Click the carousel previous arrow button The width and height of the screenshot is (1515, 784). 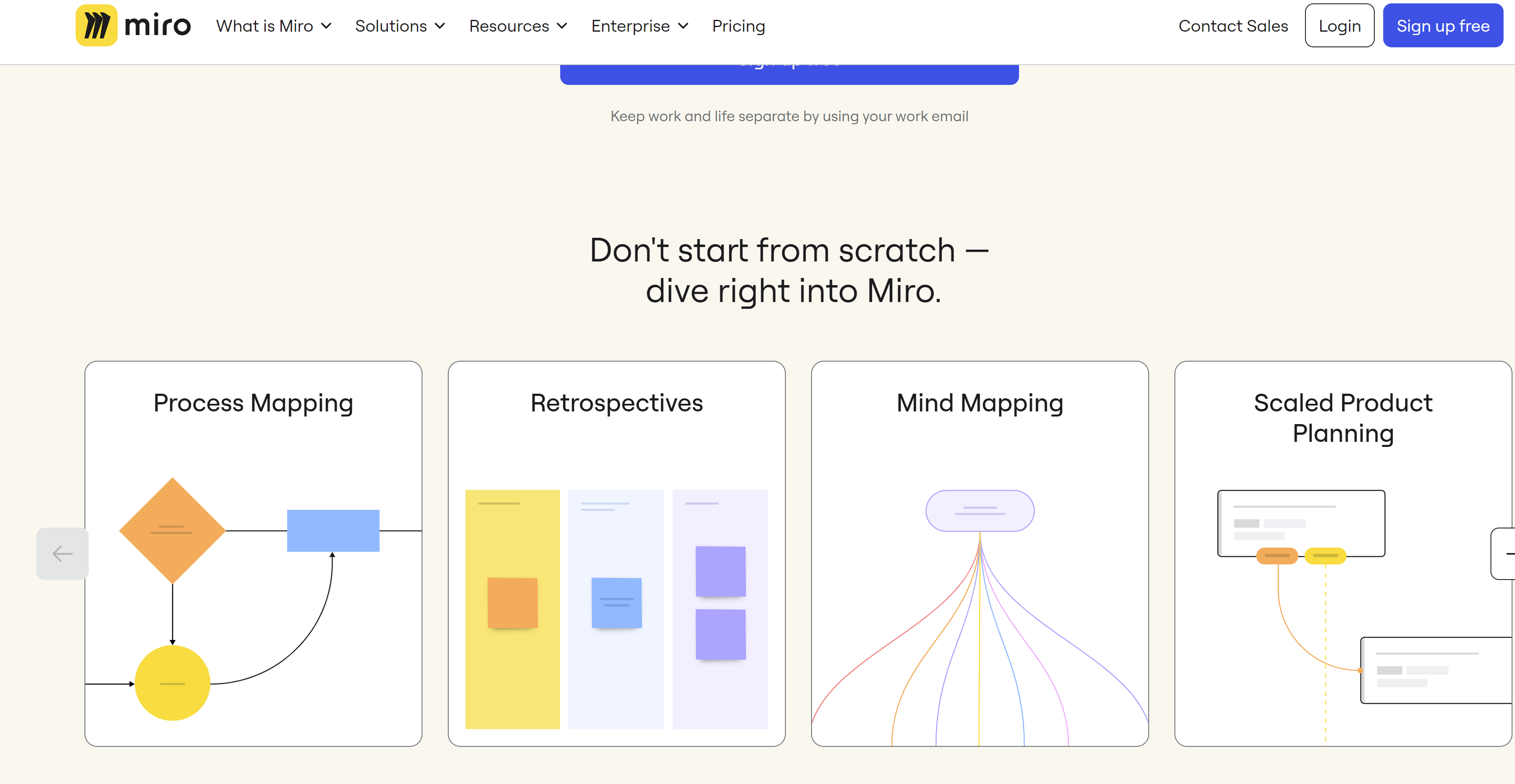click(x=63, y=553)
